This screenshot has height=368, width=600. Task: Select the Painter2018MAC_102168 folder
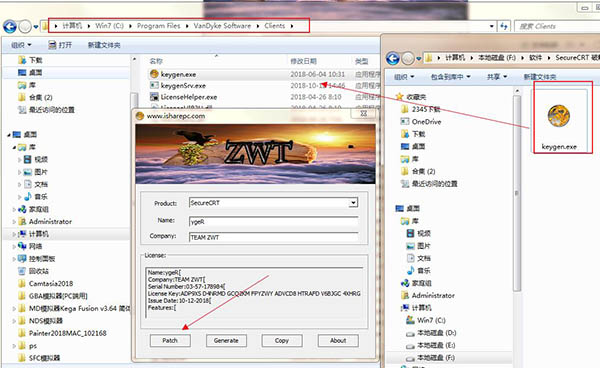point(62,333)
